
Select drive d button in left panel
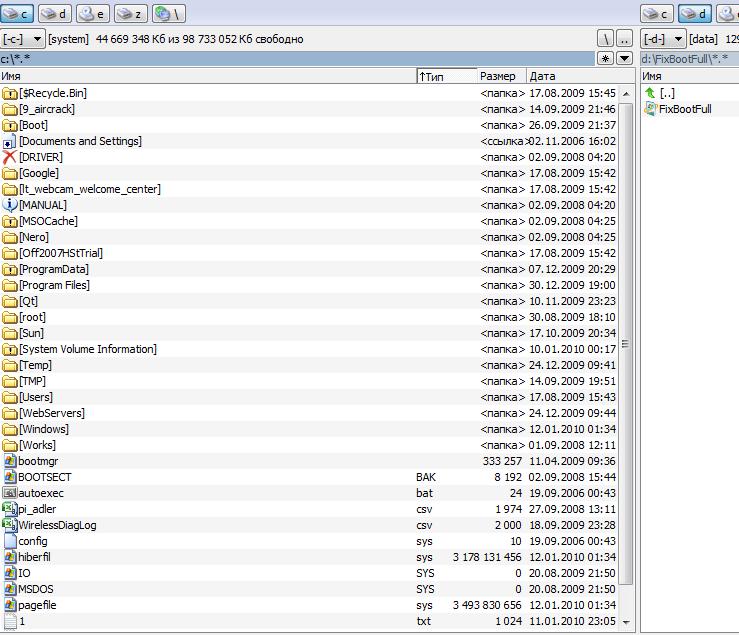coord(55,14)
